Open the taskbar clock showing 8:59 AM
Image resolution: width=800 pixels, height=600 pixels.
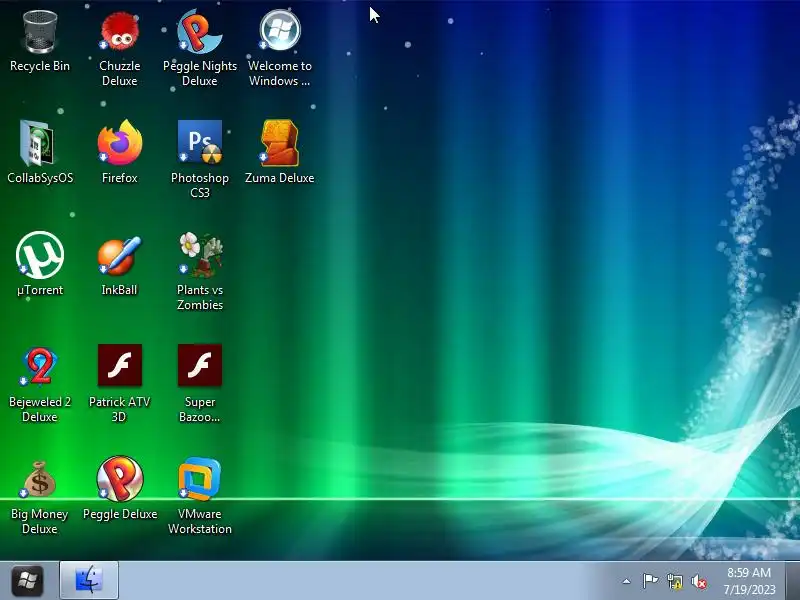click(x=749, y=581)
